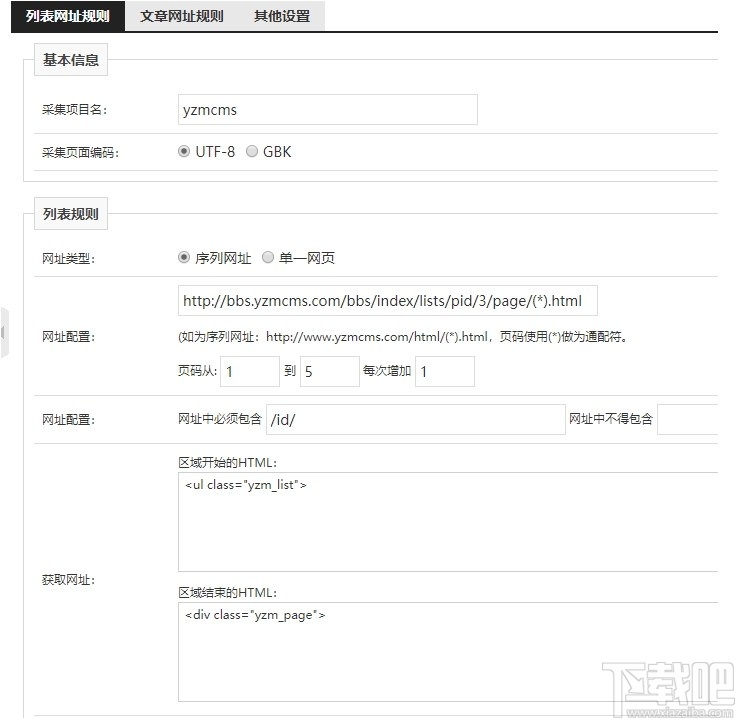Click the 区域开始的HTML textarea

448,522
